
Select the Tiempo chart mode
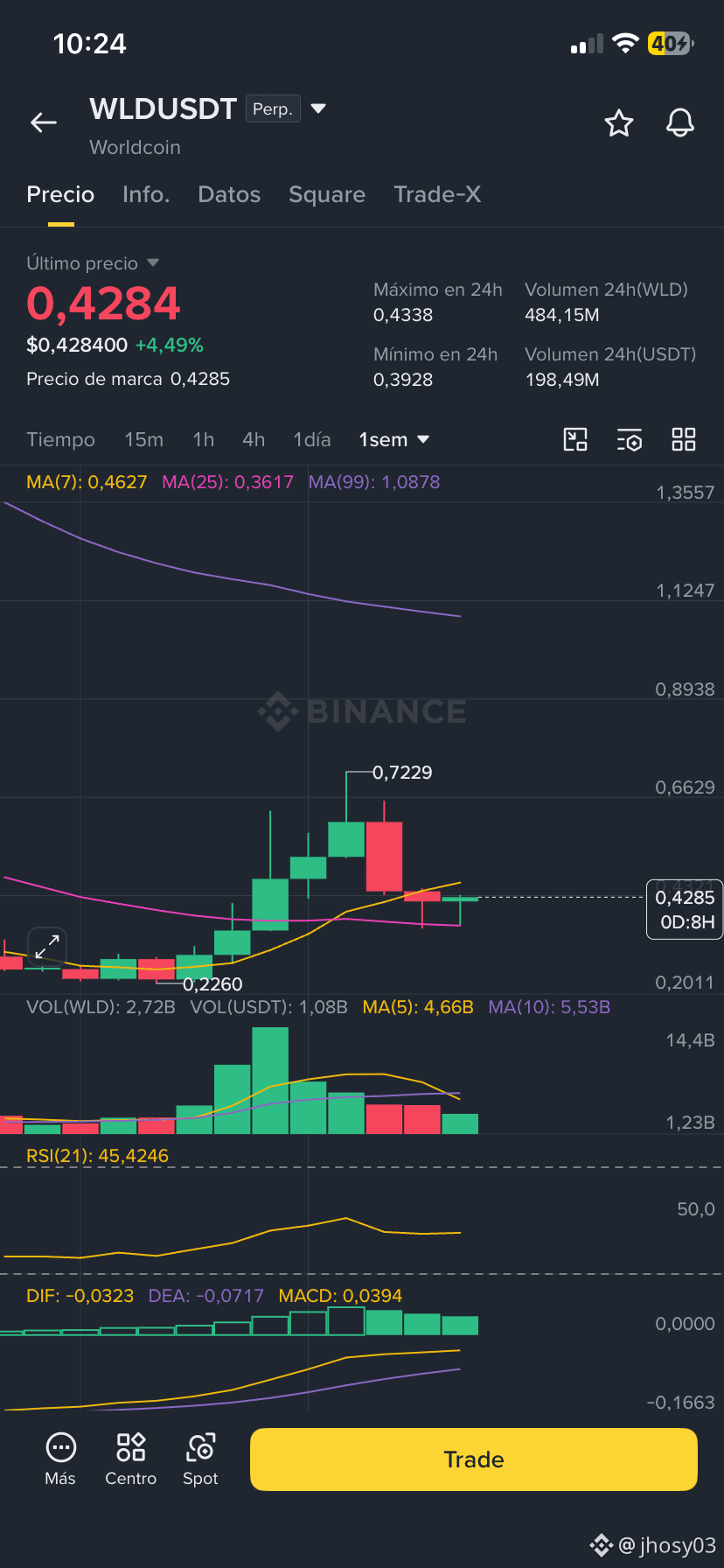60,439
